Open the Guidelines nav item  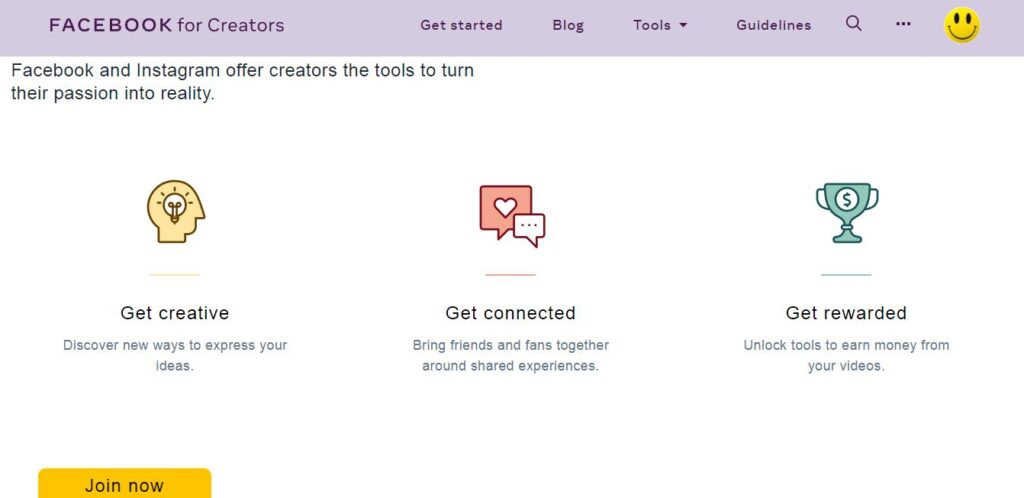coord(774,25)
